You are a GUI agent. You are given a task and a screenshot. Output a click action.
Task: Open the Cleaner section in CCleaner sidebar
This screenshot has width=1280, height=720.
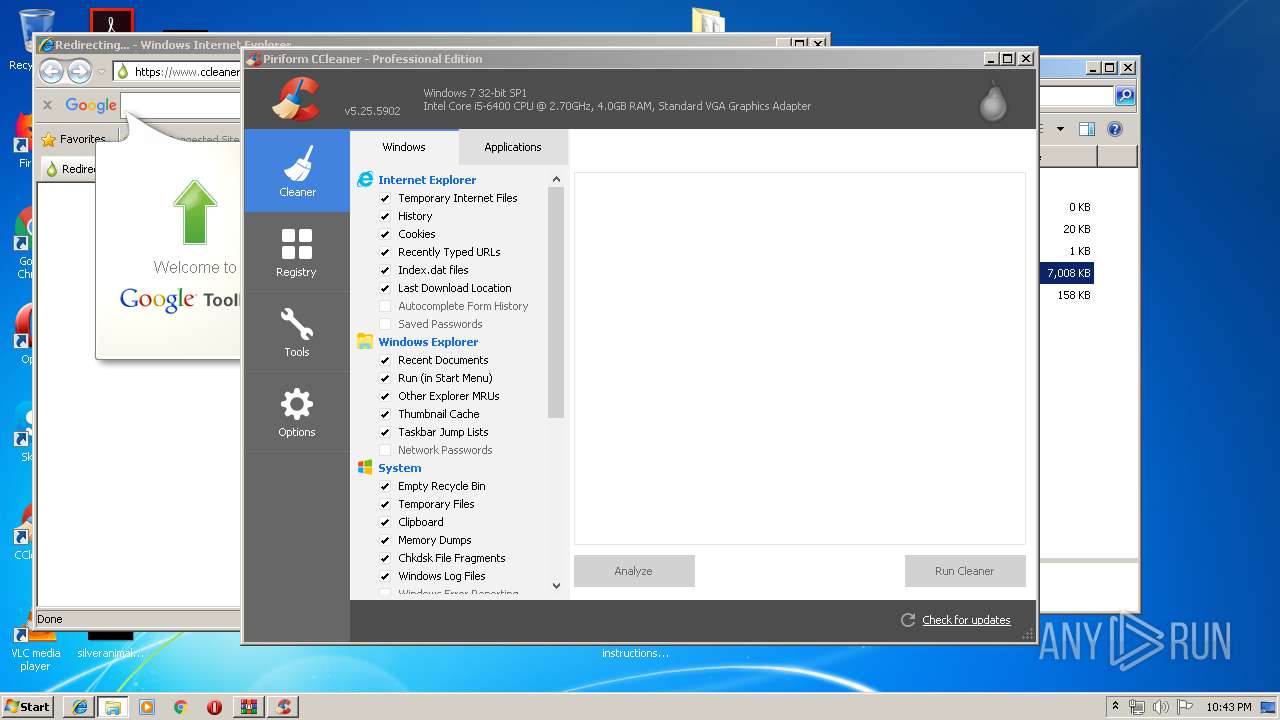pos(297,171)
